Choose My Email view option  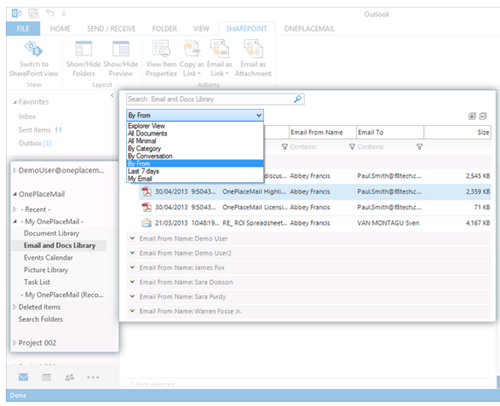click(x=195, y=179)
